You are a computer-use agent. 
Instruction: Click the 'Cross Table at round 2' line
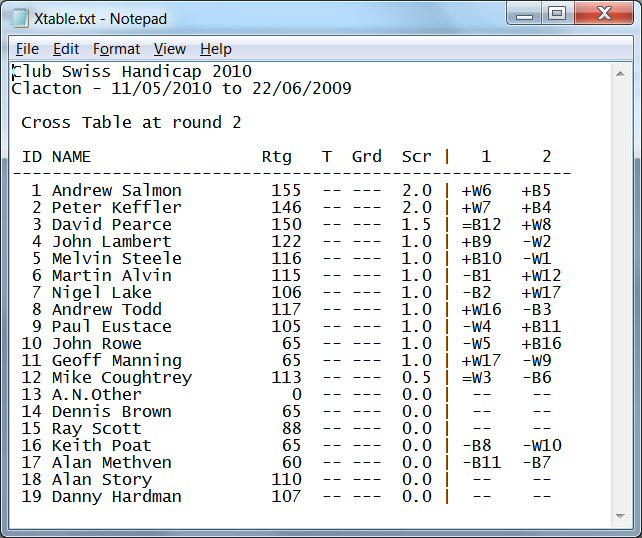point(131,122)
